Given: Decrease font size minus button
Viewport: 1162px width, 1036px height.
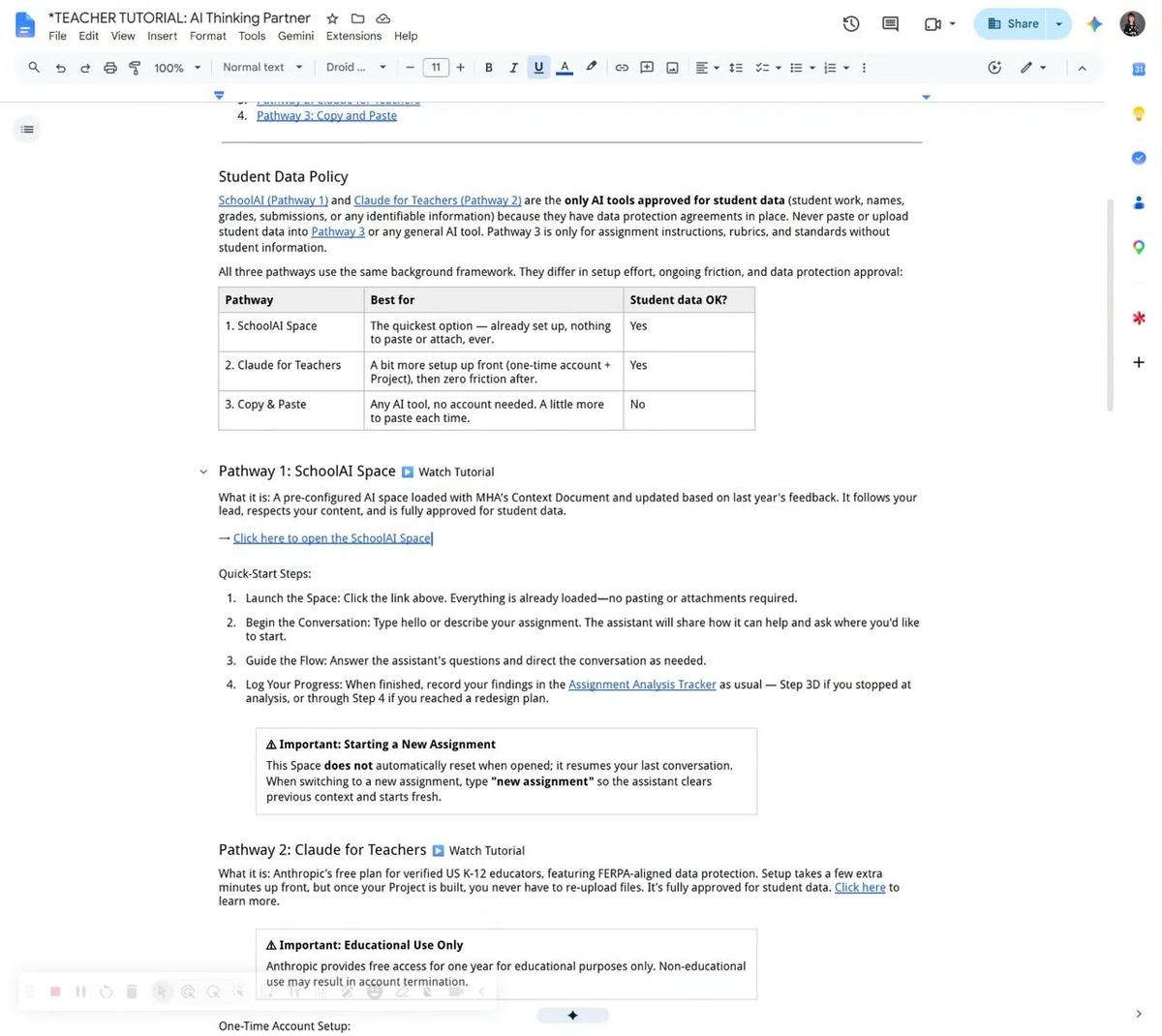Looking at the screenshot, I should [411, 68].
